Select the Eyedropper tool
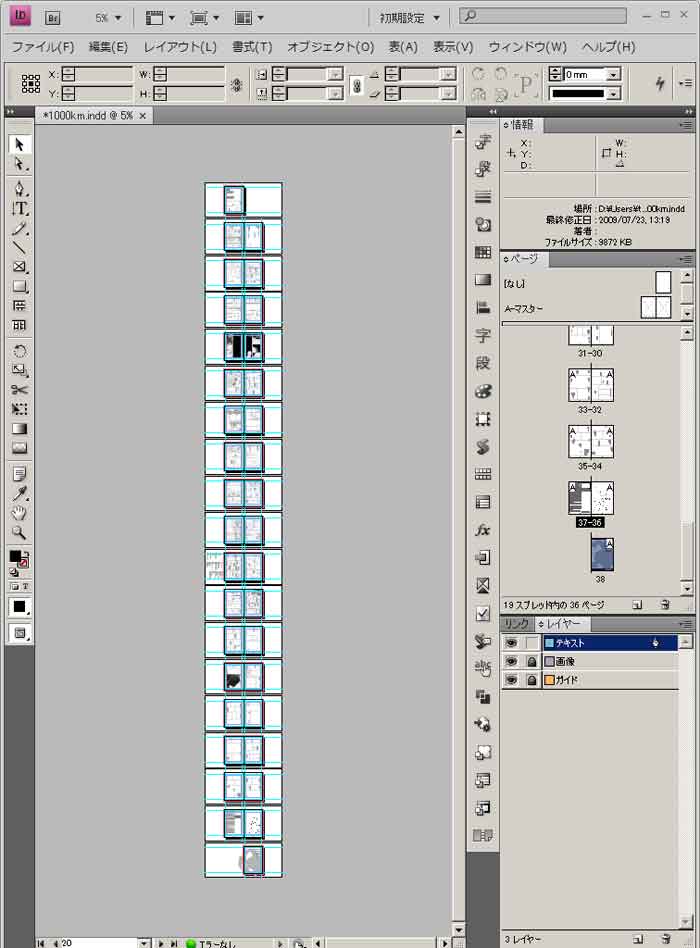Image resolution: width=700 pixels, height=948 pixels. 19,494
